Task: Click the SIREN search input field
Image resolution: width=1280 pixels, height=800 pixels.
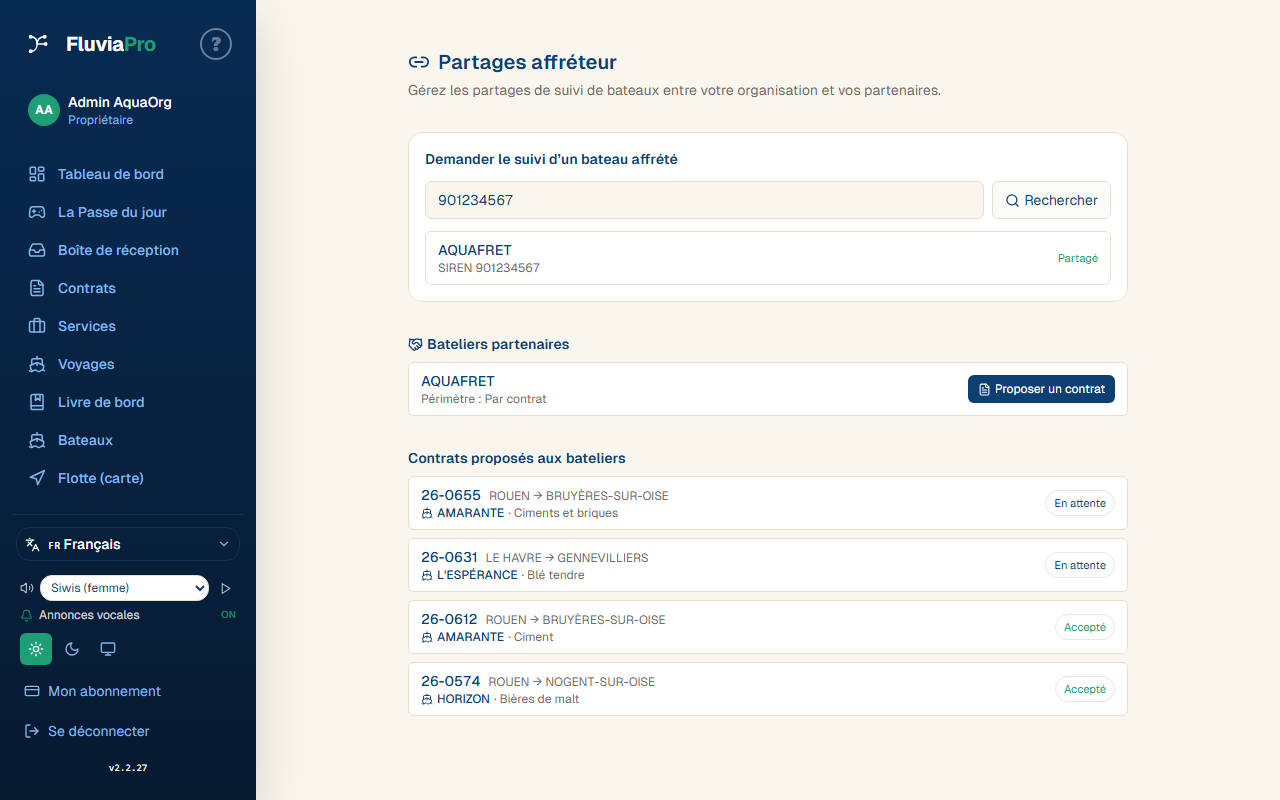Action: (704, 200)
